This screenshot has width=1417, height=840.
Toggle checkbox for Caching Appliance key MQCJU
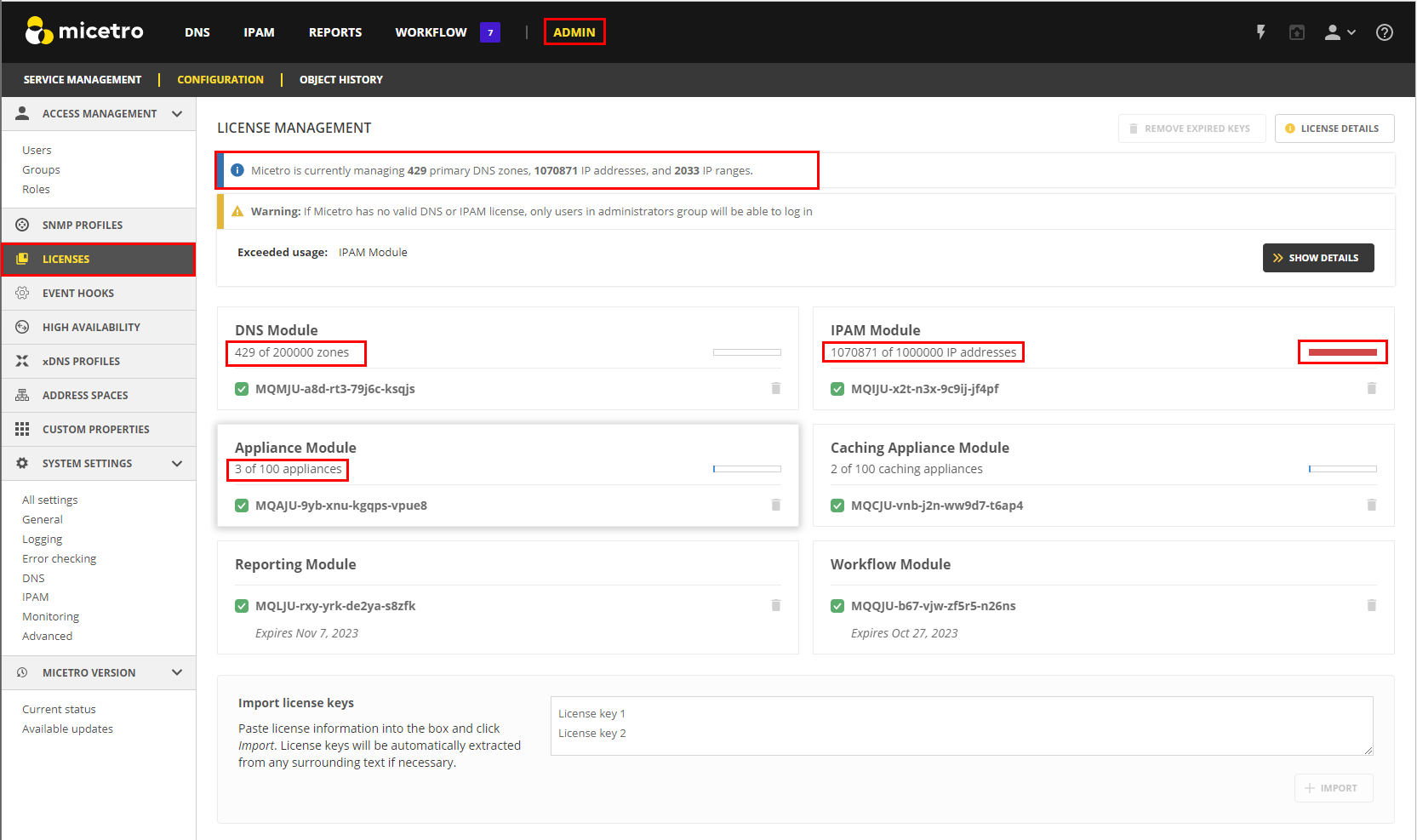(837, 506)
